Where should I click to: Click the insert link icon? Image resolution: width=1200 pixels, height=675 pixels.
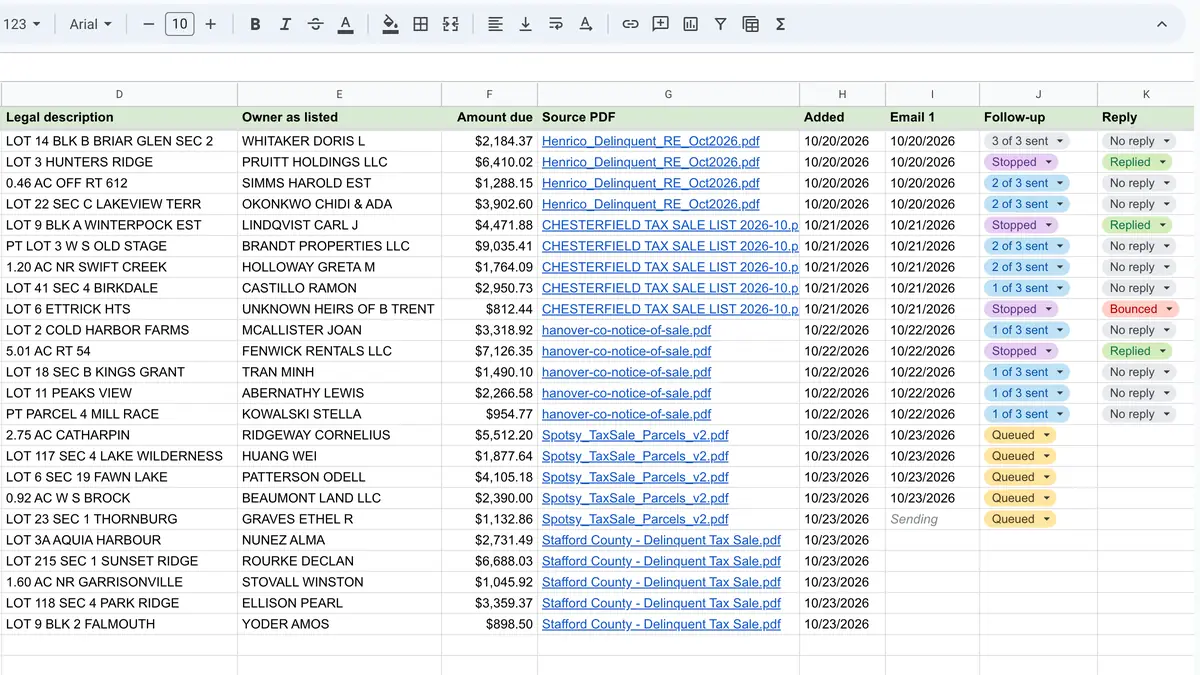(x=630, y=24)
